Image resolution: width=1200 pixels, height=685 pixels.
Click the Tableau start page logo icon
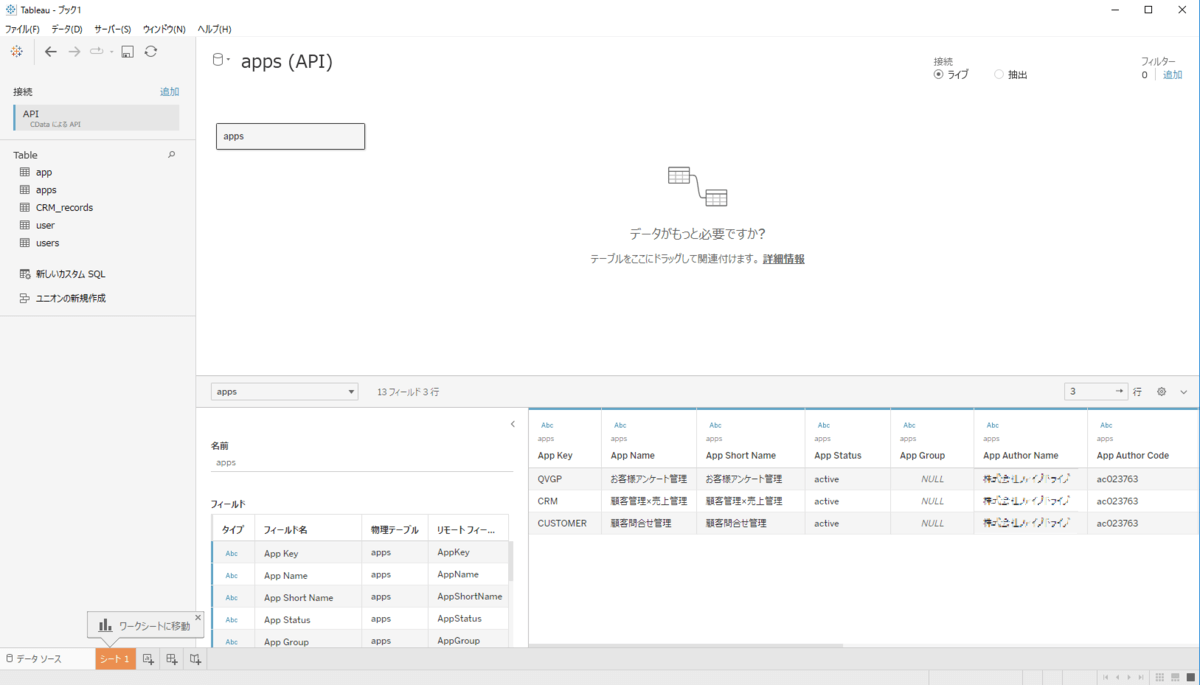coord(16,52)
